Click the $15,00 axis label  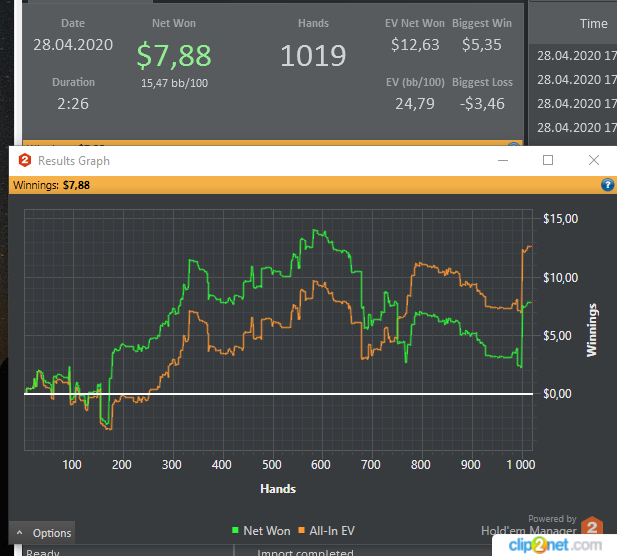[x=560, y=219]
